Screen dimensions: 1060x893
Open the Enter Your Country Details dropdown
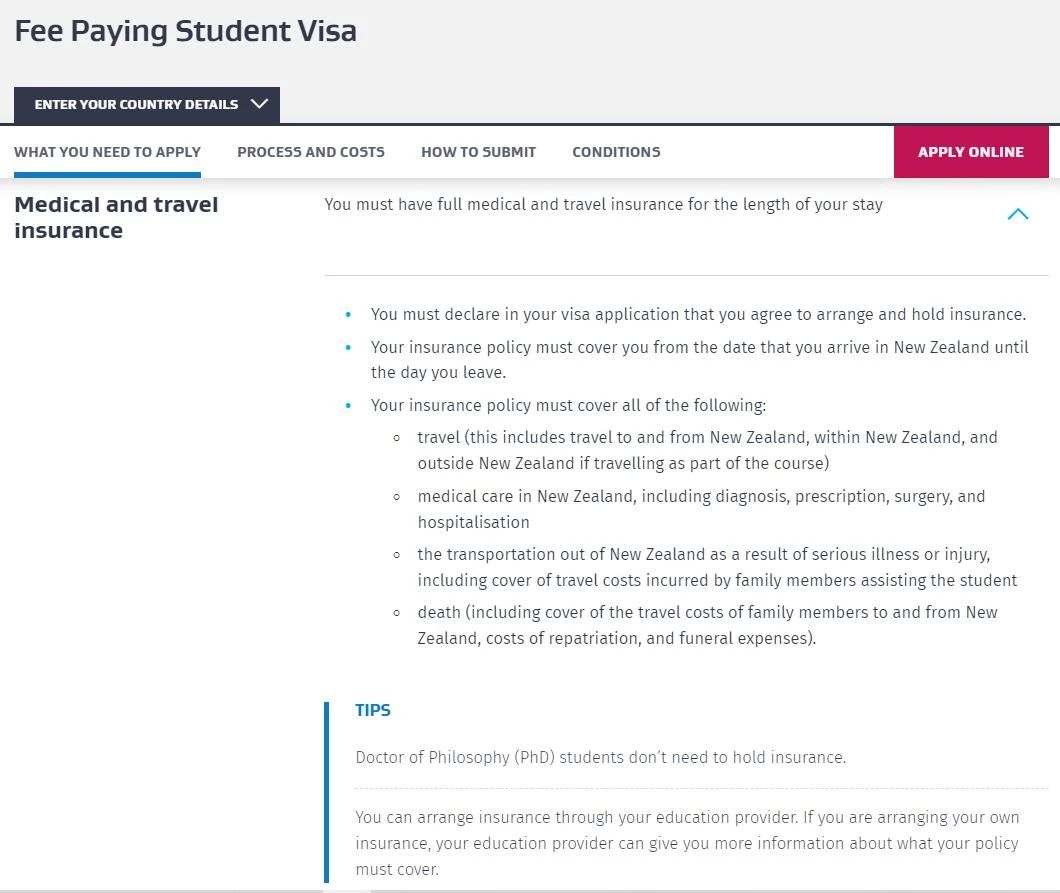[x=147, y=105]
